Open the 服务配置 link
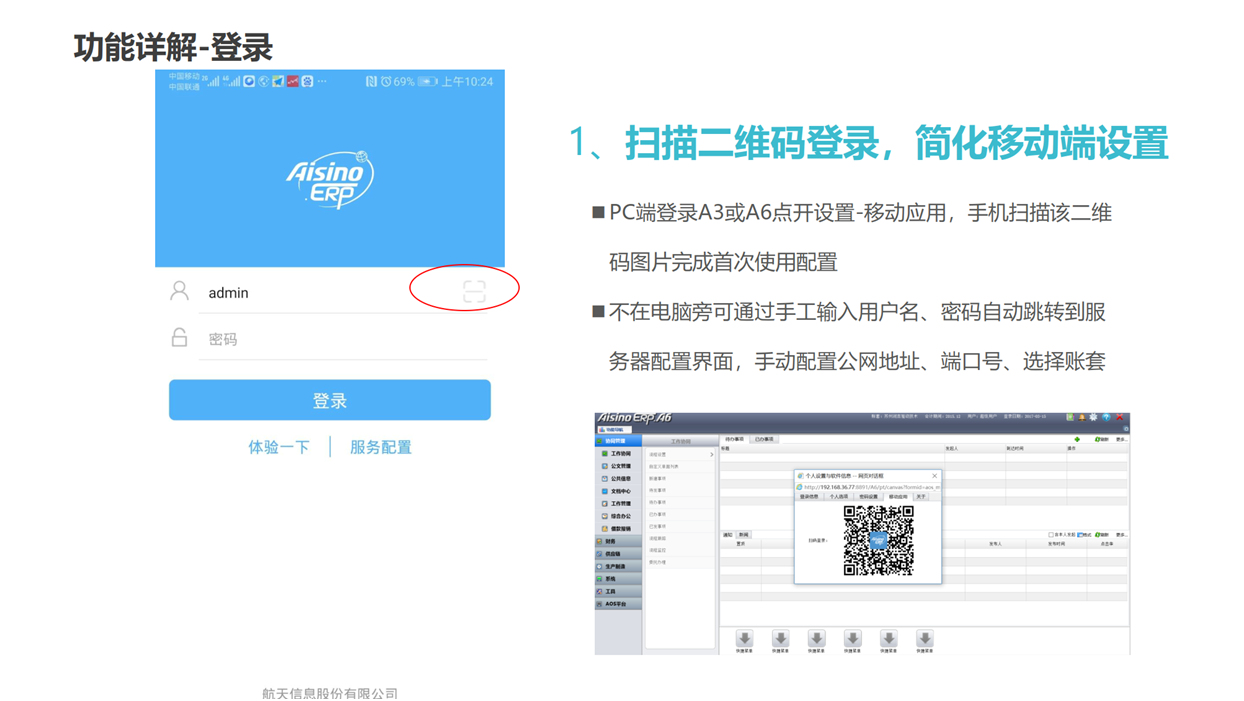The image size is (1244, 701). (x=380, y=447)
